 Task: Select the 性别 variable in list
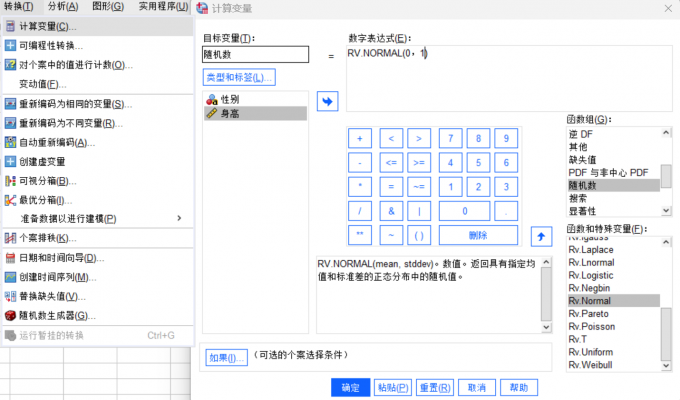pyautogui.click(x=255, y=99)
